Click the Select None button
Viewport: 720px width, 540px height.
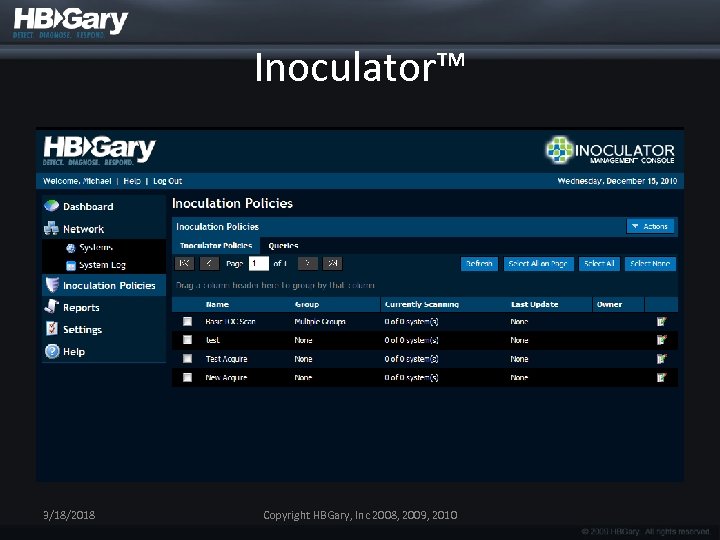pos(650,264)
